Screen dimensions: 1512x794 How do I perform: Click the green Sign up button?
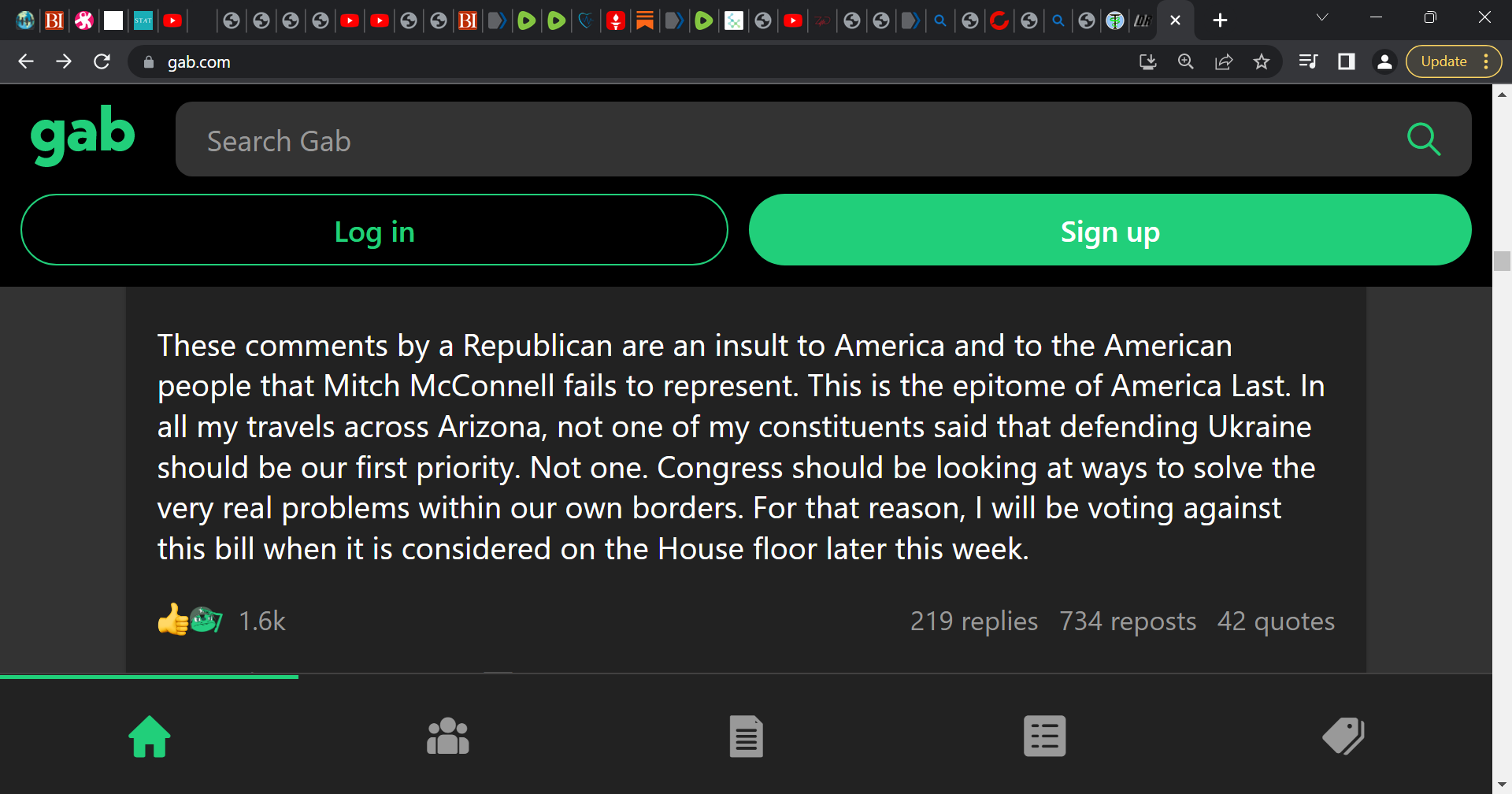tap(1110, 230)
